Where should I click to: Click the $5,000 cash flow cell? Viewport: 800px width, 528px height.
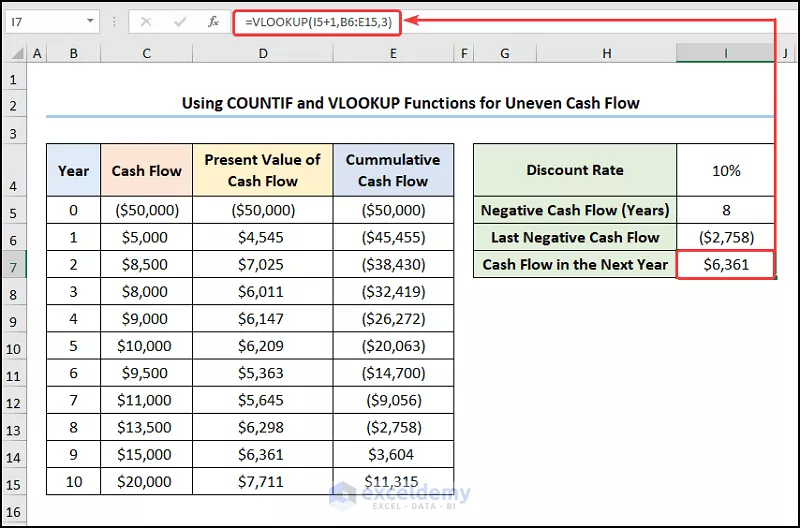coord(146,237)
